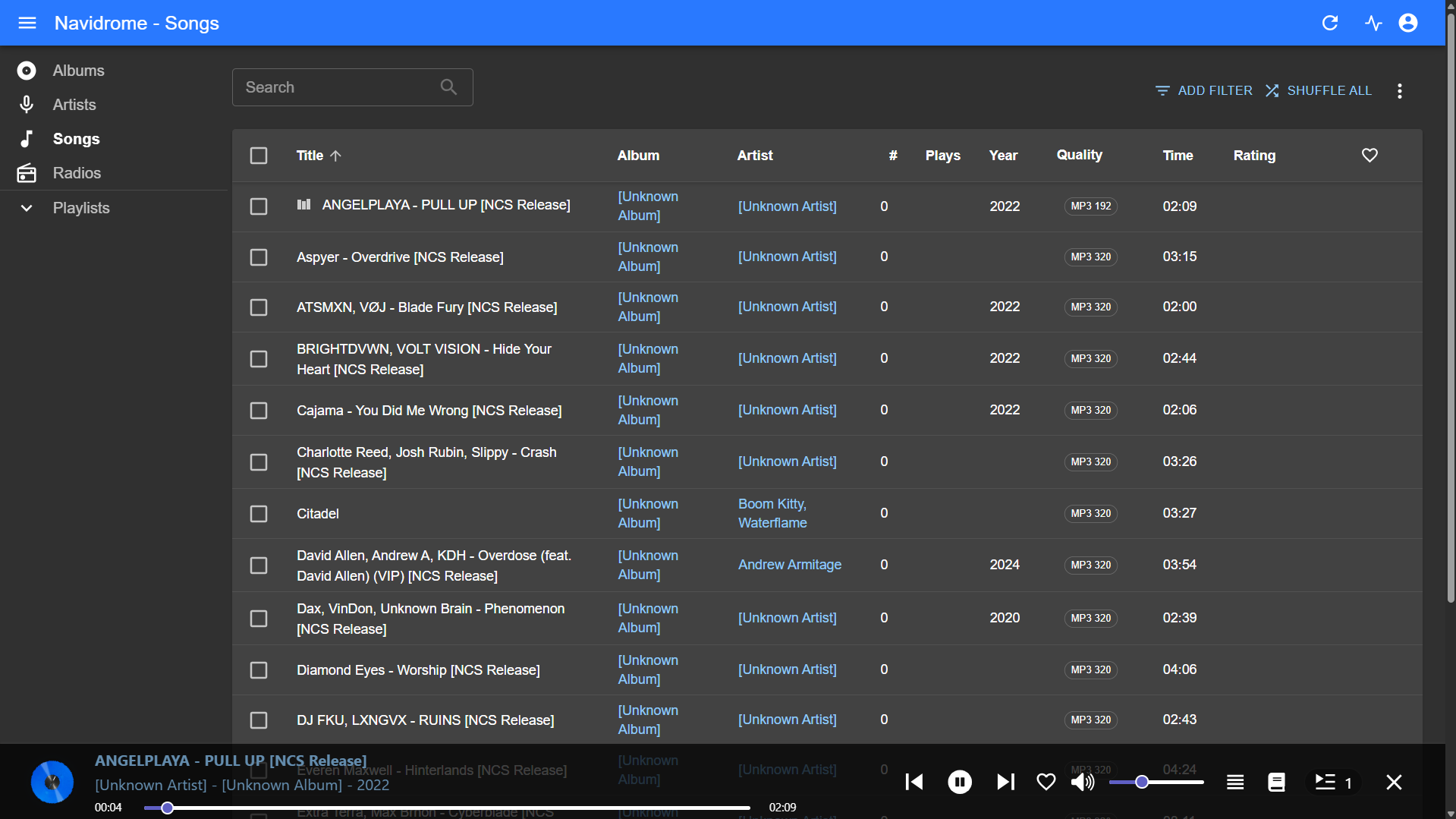Open the activity panel icon
This screenshot has width=1456, height=819.
pyautogui.click(x=1373, y=23)
